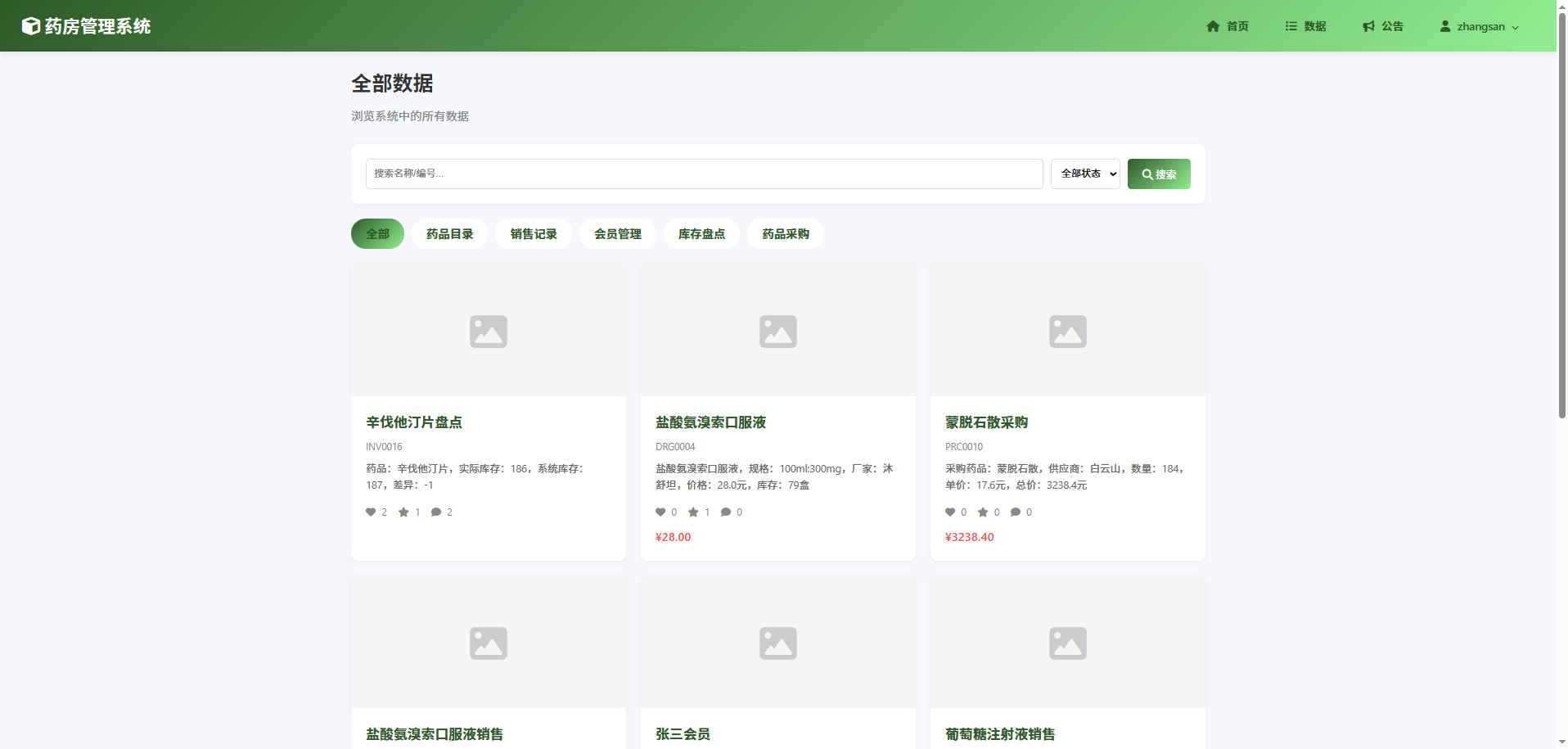Click the data list icon in navbar
The height and width of the screenshot is (749, 1568).
(1291, 26)
